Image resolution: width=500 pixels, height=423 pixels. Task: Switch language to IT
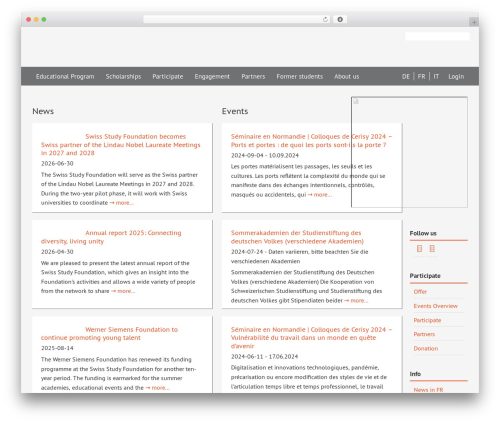pos(436,77)
